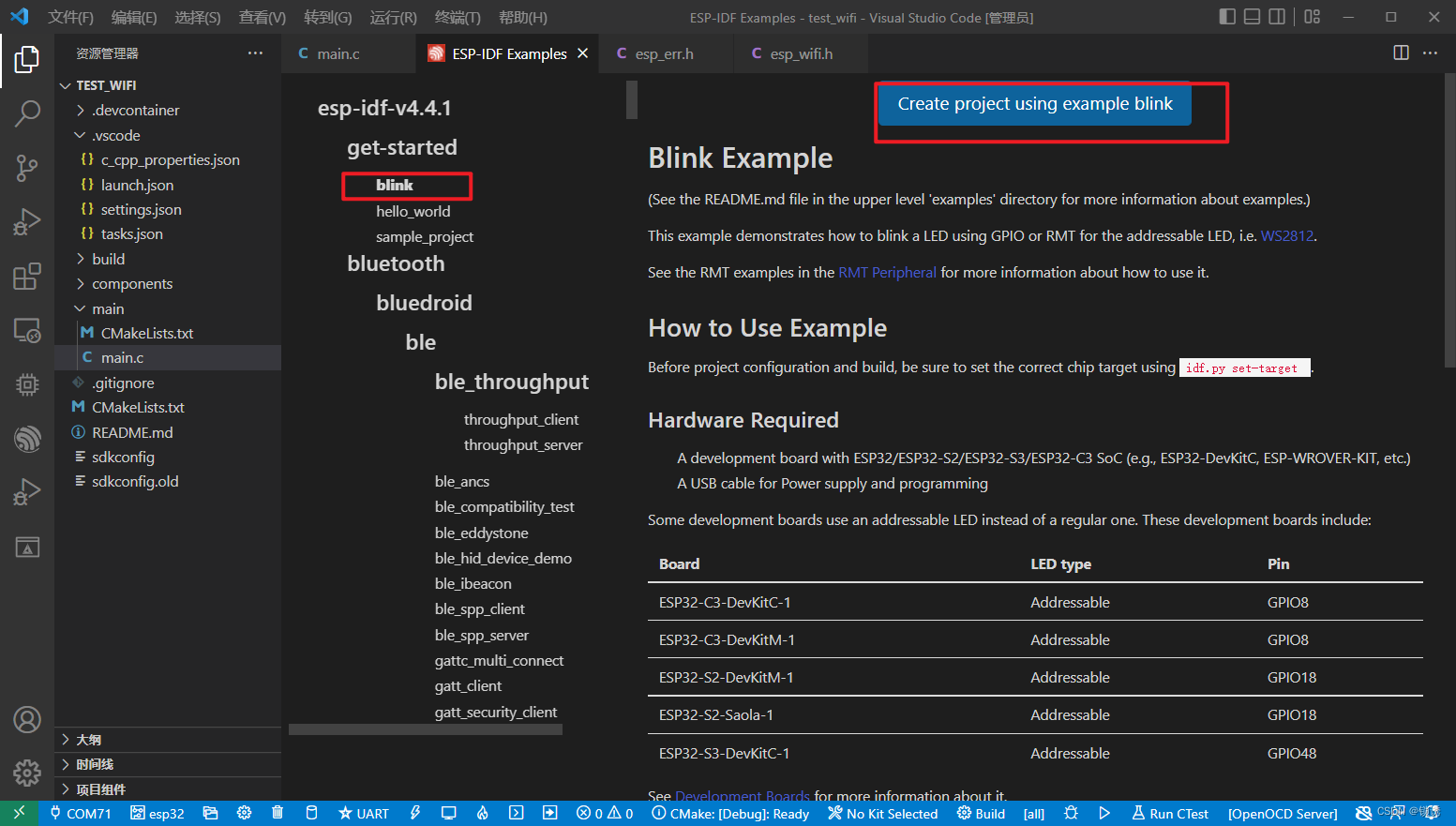Select the throughput_client example
1456x826 pixels.
point(521,420)
